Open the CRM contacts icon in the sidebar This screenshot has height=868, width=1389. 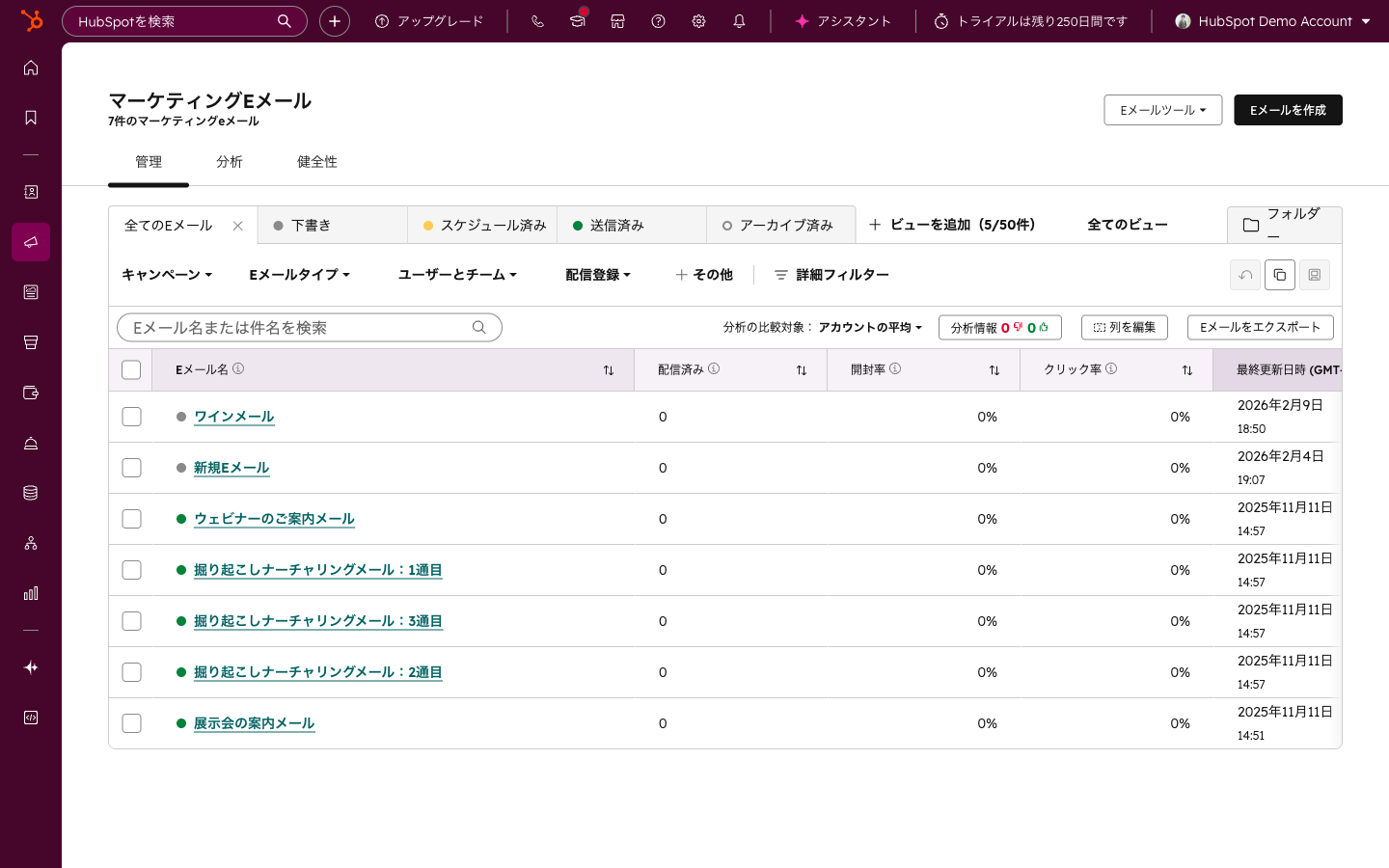pos(30,192)
